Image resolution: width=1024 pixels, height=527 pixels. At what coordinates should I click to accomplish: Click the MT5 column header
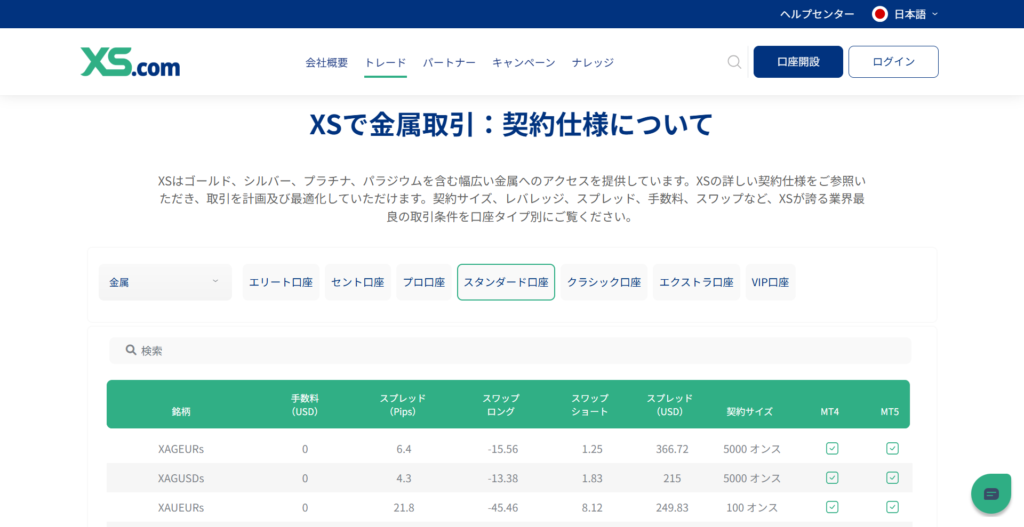[889, 411]
